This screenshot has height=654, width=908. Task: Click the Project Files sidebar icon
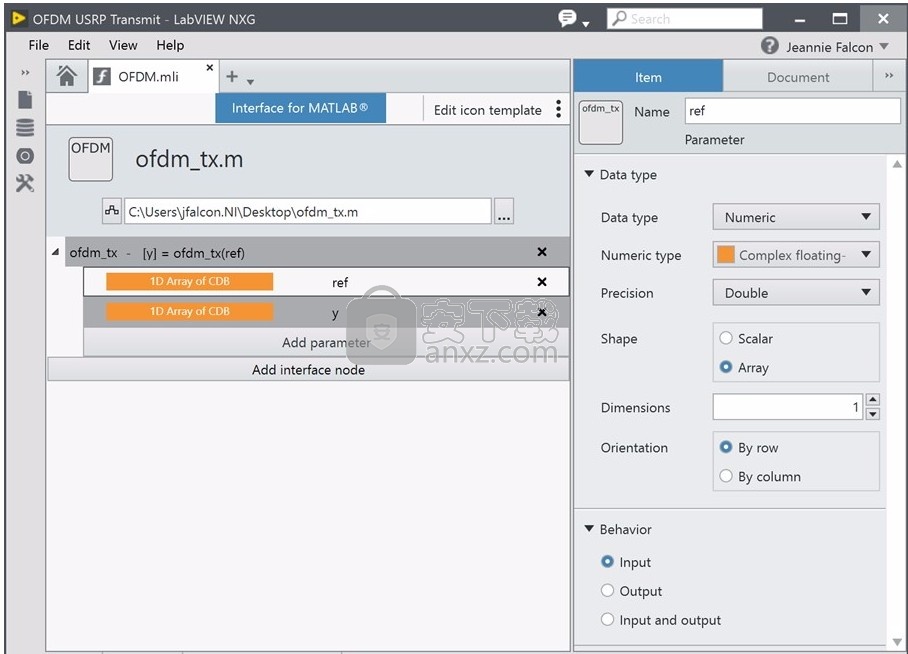point(25,100)
